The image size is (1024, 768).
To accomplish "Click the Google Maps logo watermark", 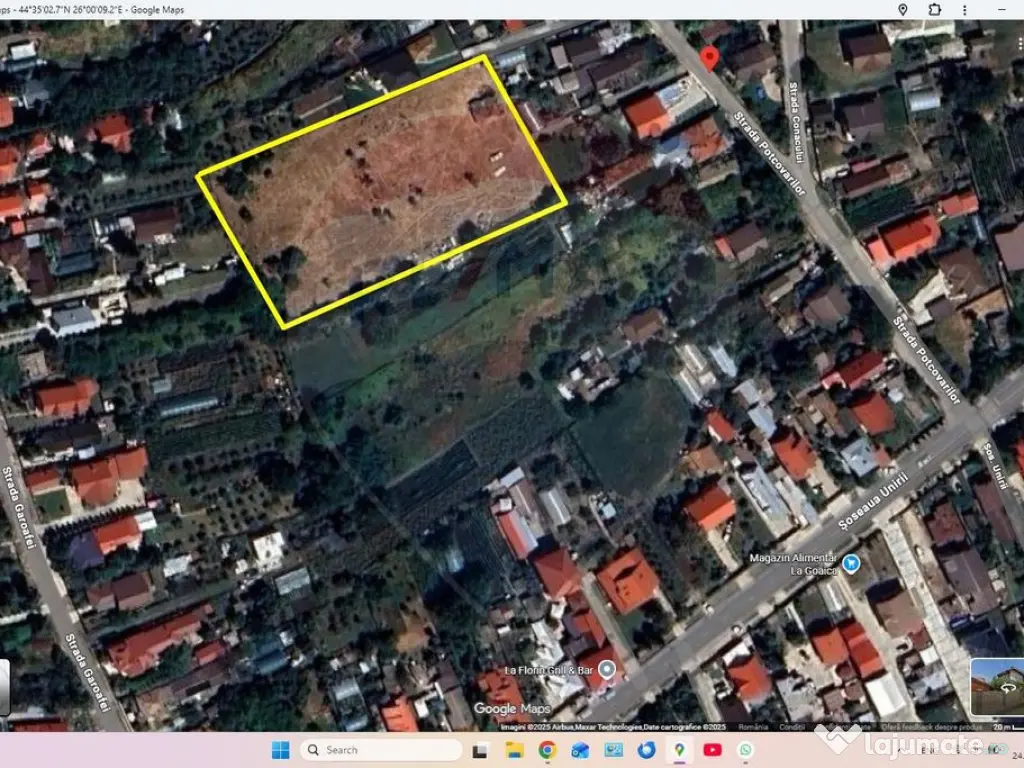I will pyautogui.click(x=509, y=709).
